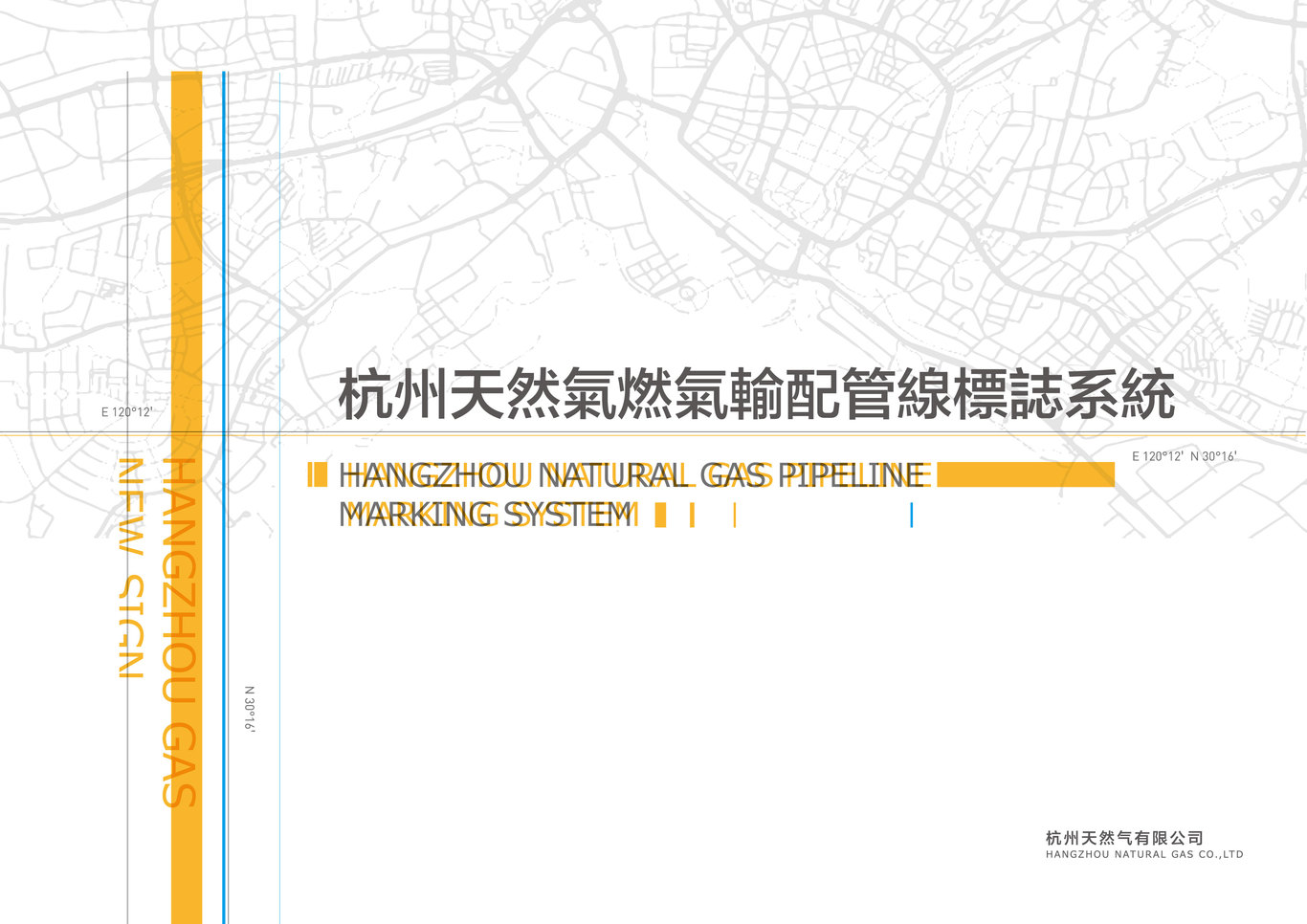Click the Chinese title 杭州天然氣燃氣輸配管線標誌系統
The width and height of the screenshot is (1307, 924).
pyautogui.click(x=757, y=393)
